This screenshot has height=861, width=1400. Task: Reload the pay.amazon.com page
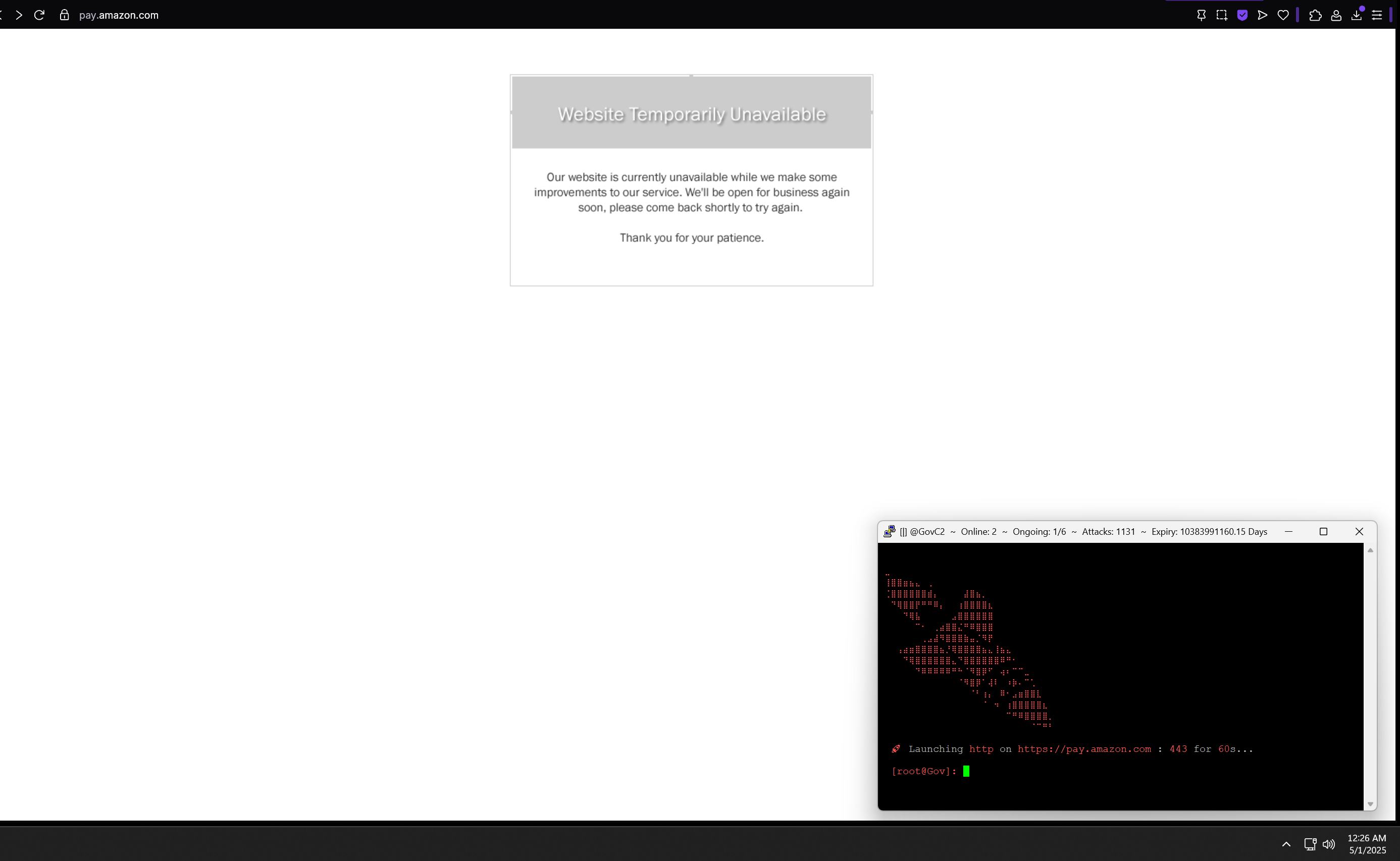coord(39,15)
